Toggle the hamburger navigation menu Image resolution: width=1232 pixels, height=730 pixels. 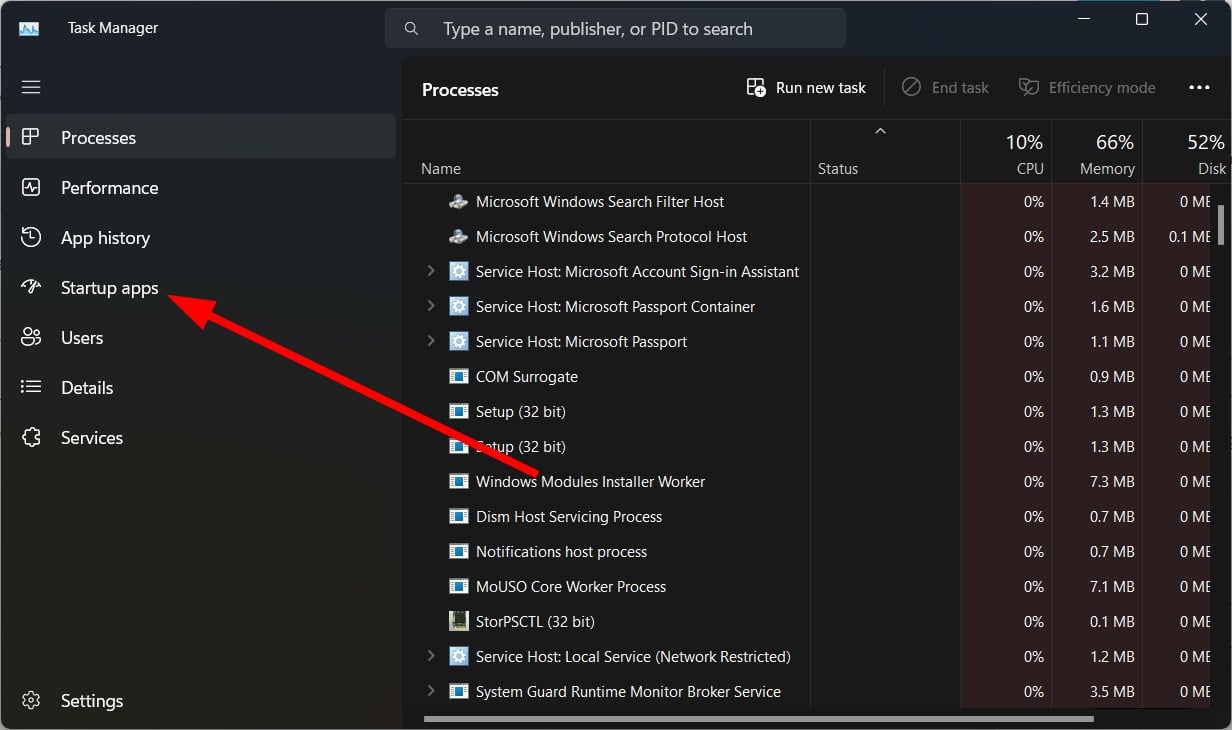pyautogui.click(x=31, y=87)
